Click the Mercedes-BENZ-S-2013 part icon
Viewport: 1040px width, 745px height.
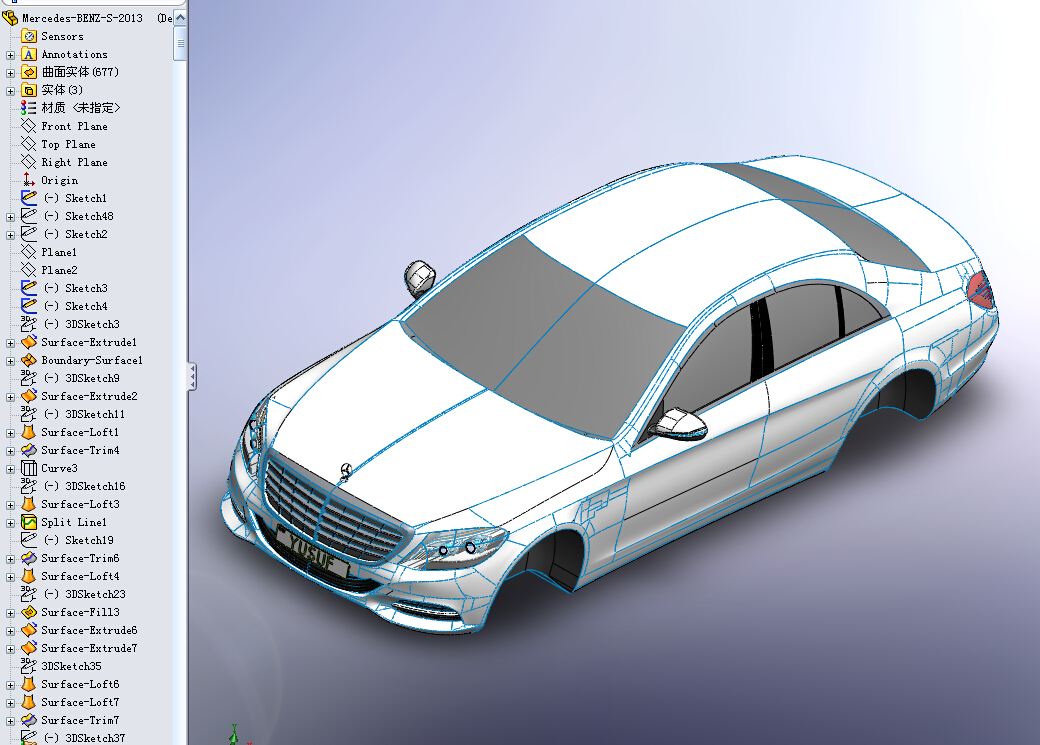point(9,18)
